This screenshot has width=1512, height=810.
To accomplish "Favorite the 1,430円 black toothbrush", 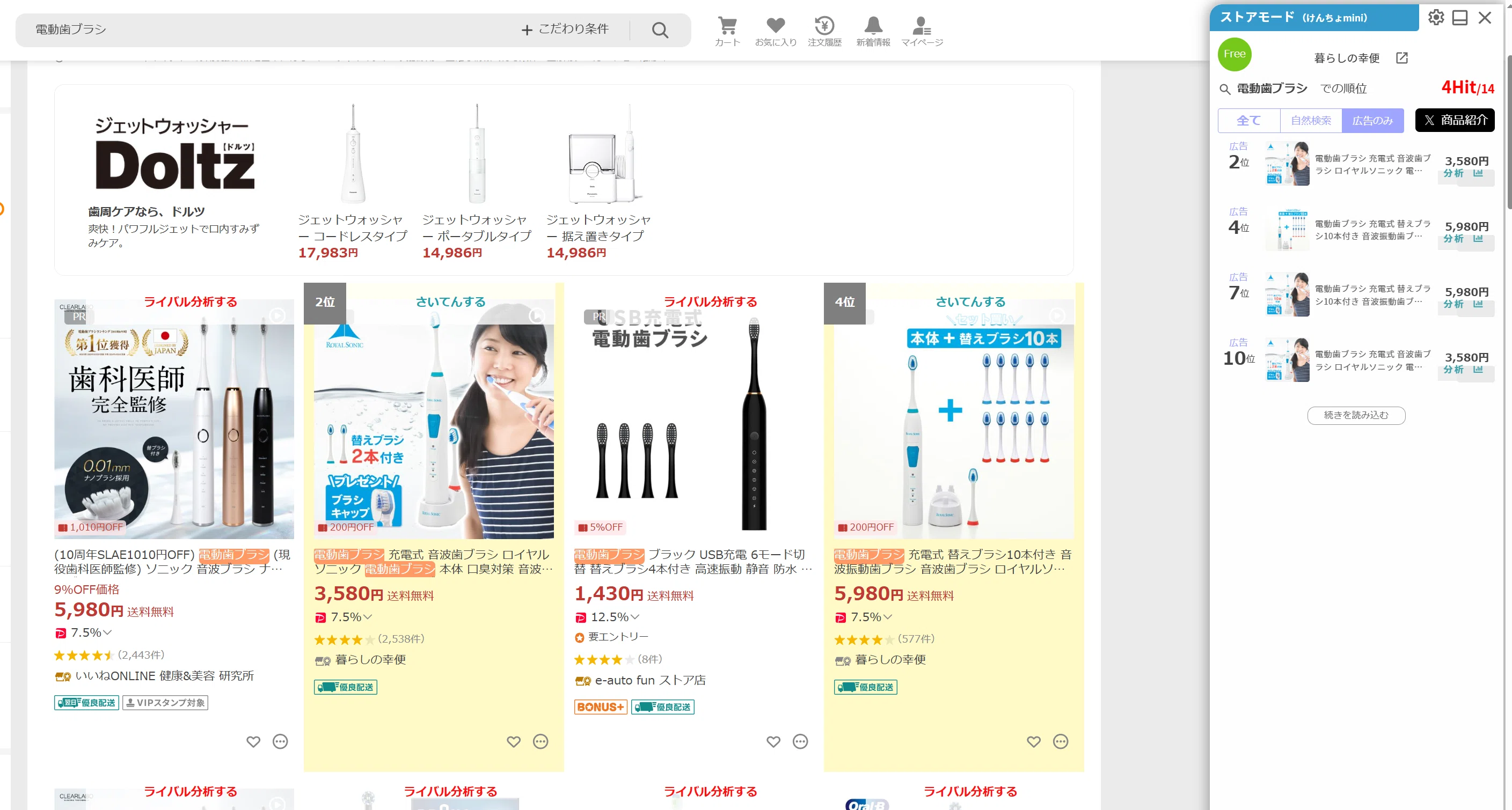I will (x=773, y=741).
